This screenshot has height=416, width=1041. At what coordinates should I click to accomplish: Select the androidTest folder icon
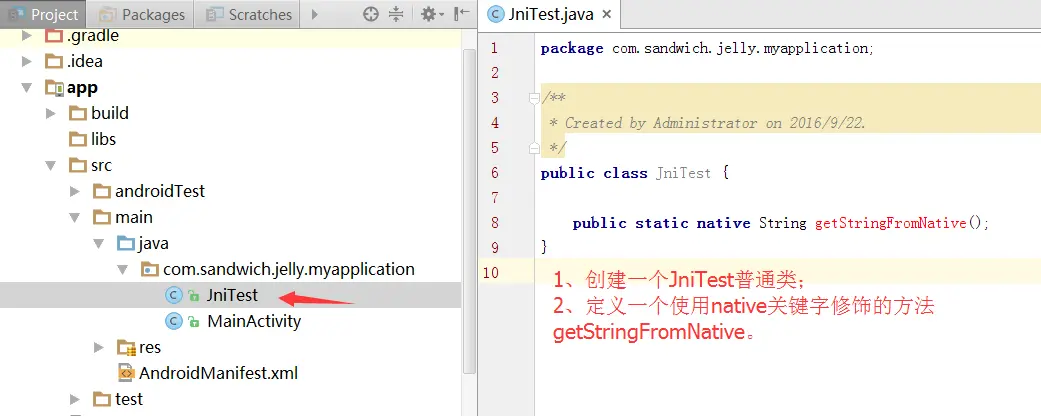point(102,191)
